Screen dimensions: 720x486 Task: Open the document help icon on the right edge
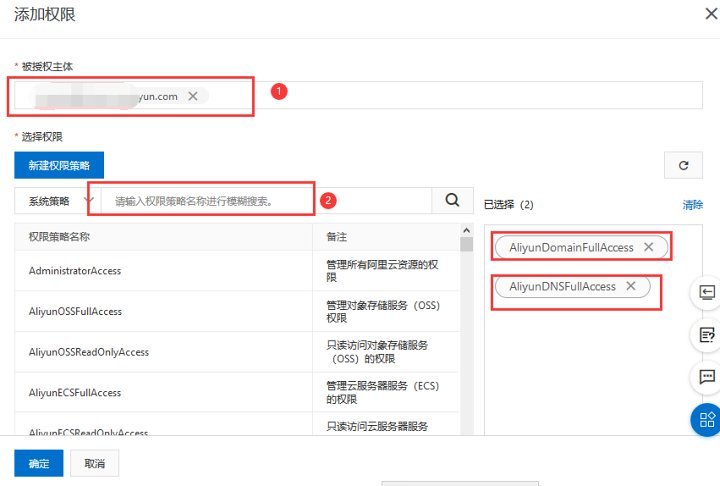[x=707, y=335]
